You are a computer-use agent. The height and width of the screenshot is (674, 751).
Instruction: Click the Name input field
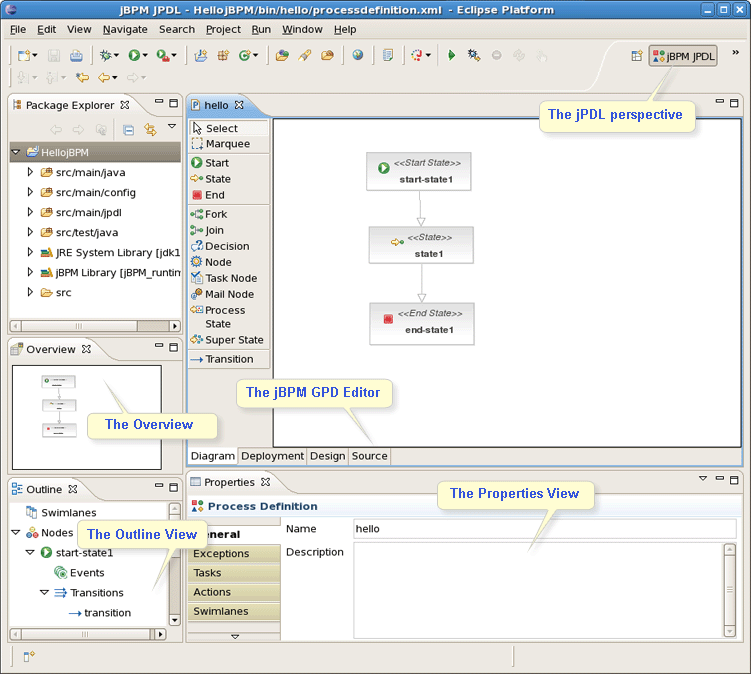[544, 528]
